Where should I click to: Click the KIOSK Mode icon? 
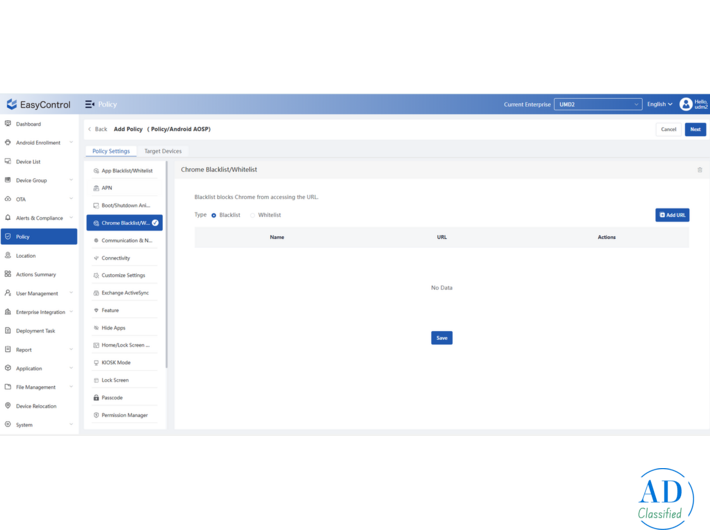tap(96, 363)
